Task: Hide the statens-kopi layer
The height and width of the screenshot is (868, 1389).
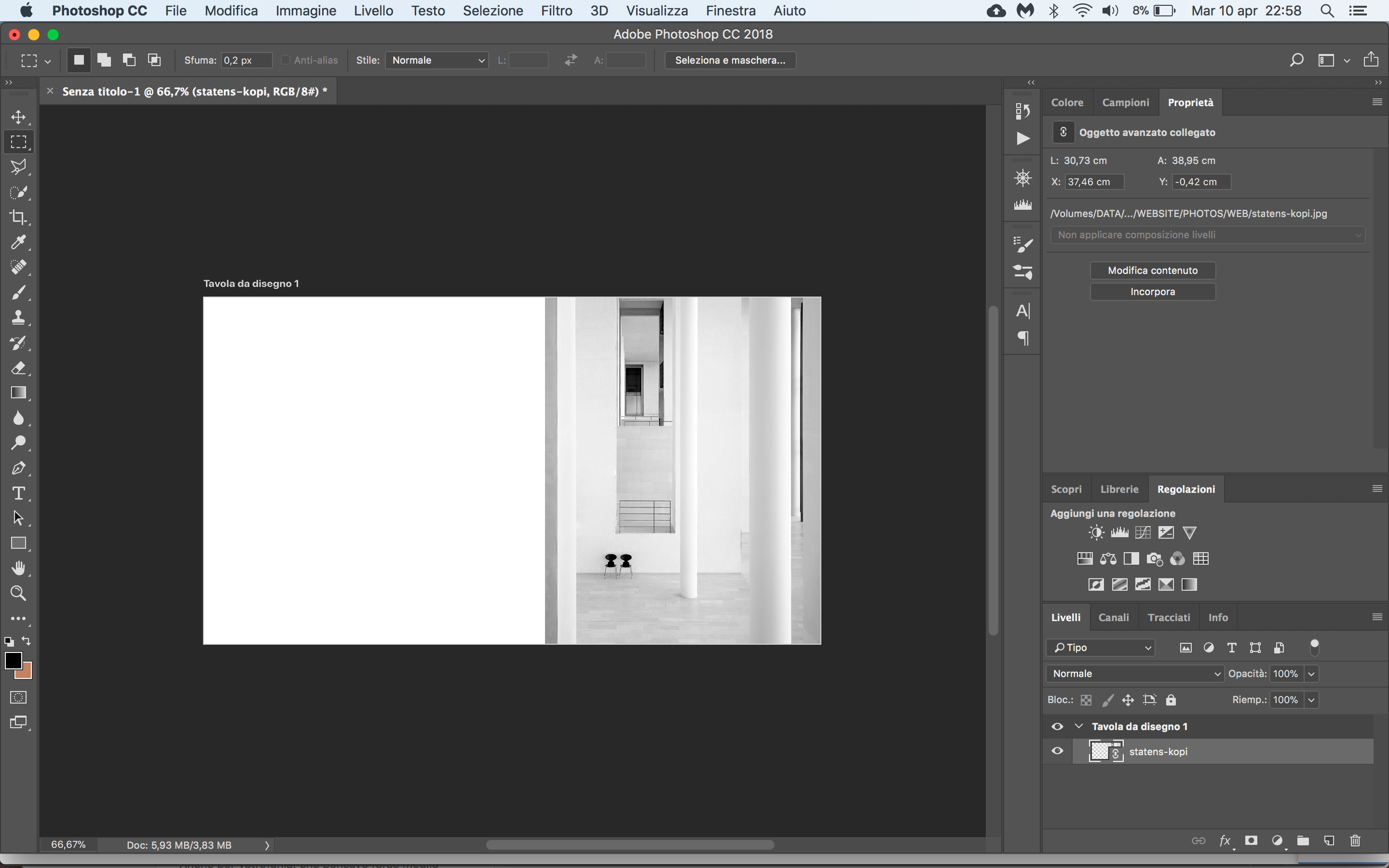Action: 1057,751
